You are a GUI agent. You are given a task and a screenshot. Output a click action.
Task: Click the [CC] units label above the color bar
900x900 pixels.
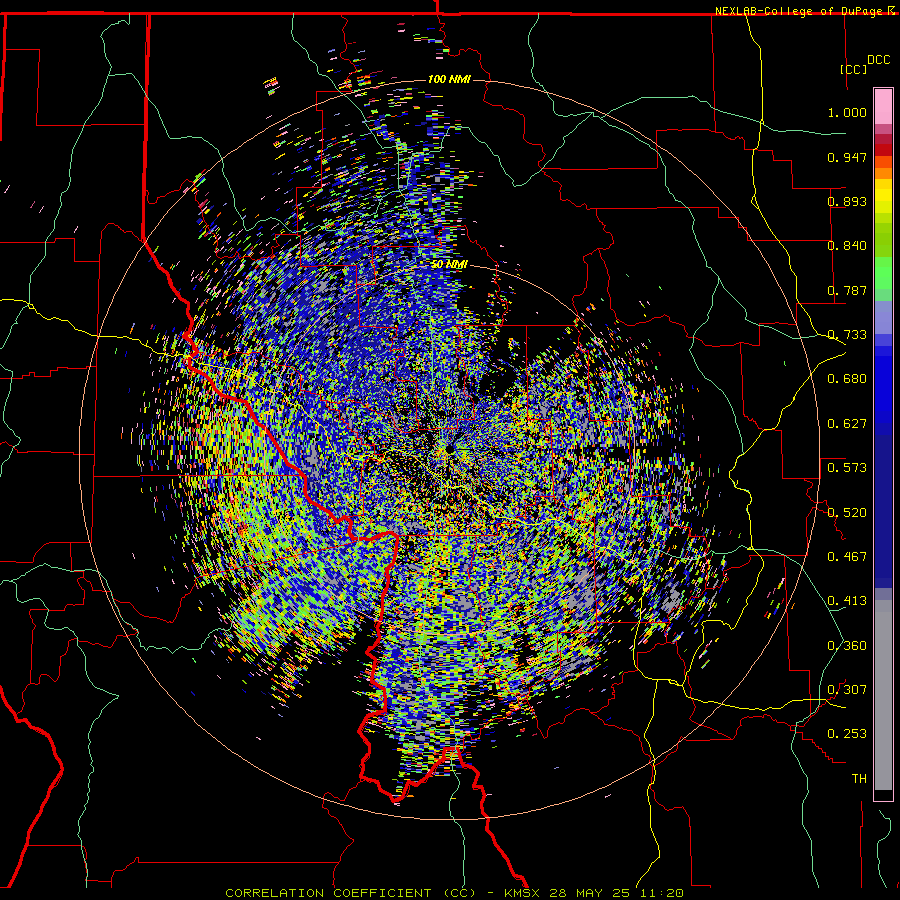pos(854,69)
